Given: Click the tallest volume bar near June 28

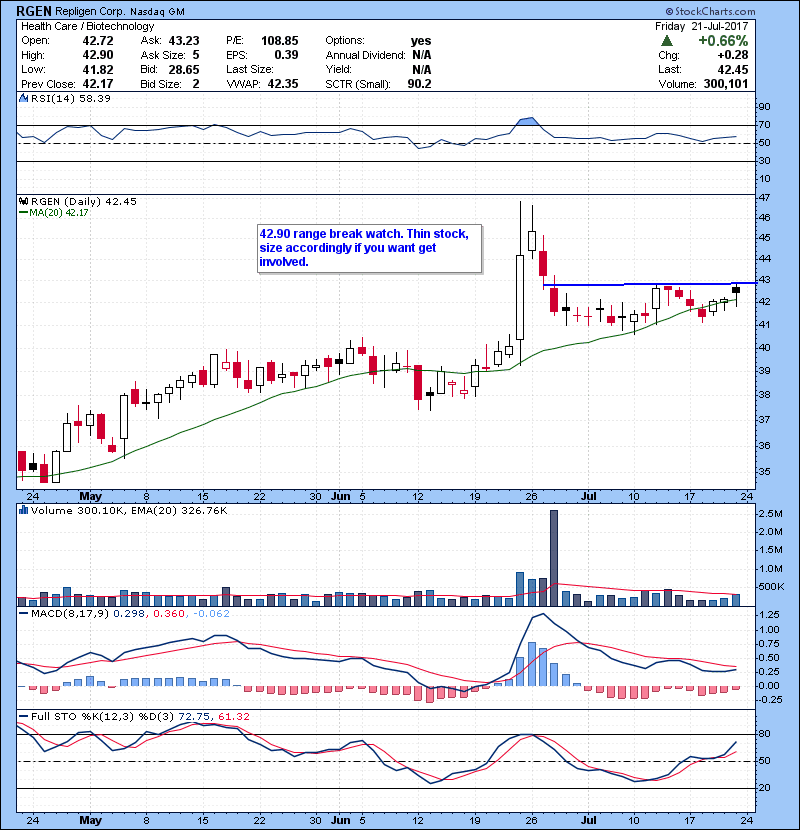Looking at the screenshot, I should point(554,558).
